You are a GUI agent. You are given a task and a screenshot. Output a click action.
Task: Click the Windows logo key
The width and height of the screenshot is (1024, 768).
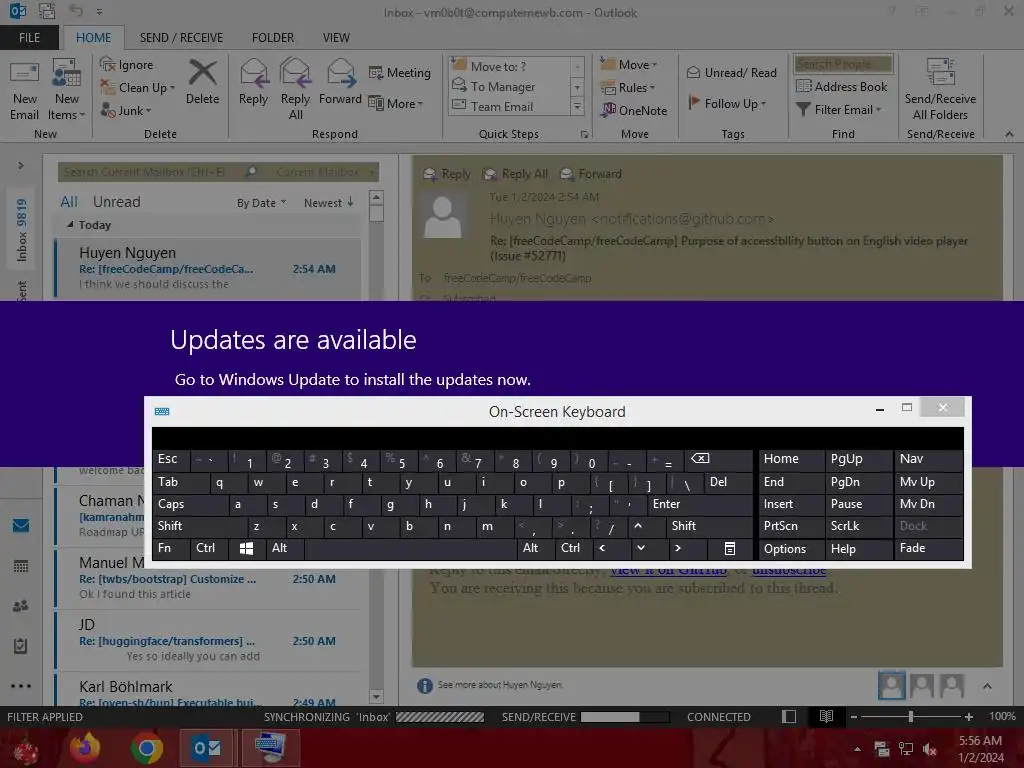click(x=246, y=549)
